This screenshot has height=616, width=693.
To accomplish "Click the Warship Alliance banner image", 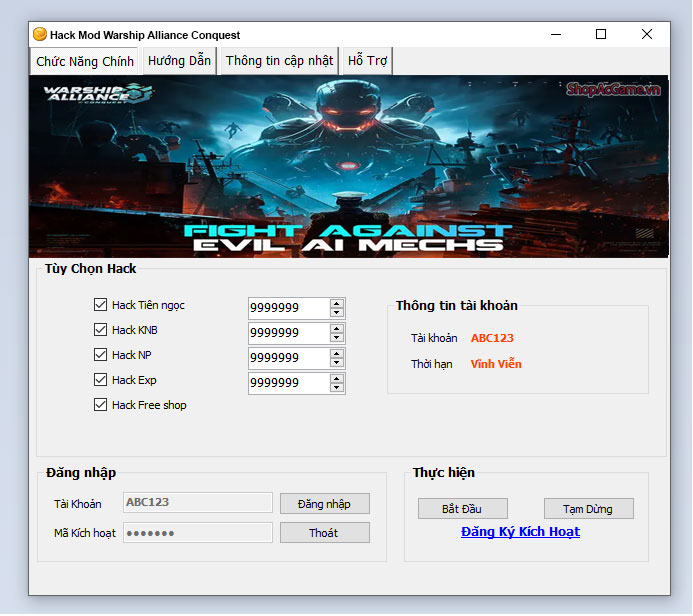I will [349, 167].
